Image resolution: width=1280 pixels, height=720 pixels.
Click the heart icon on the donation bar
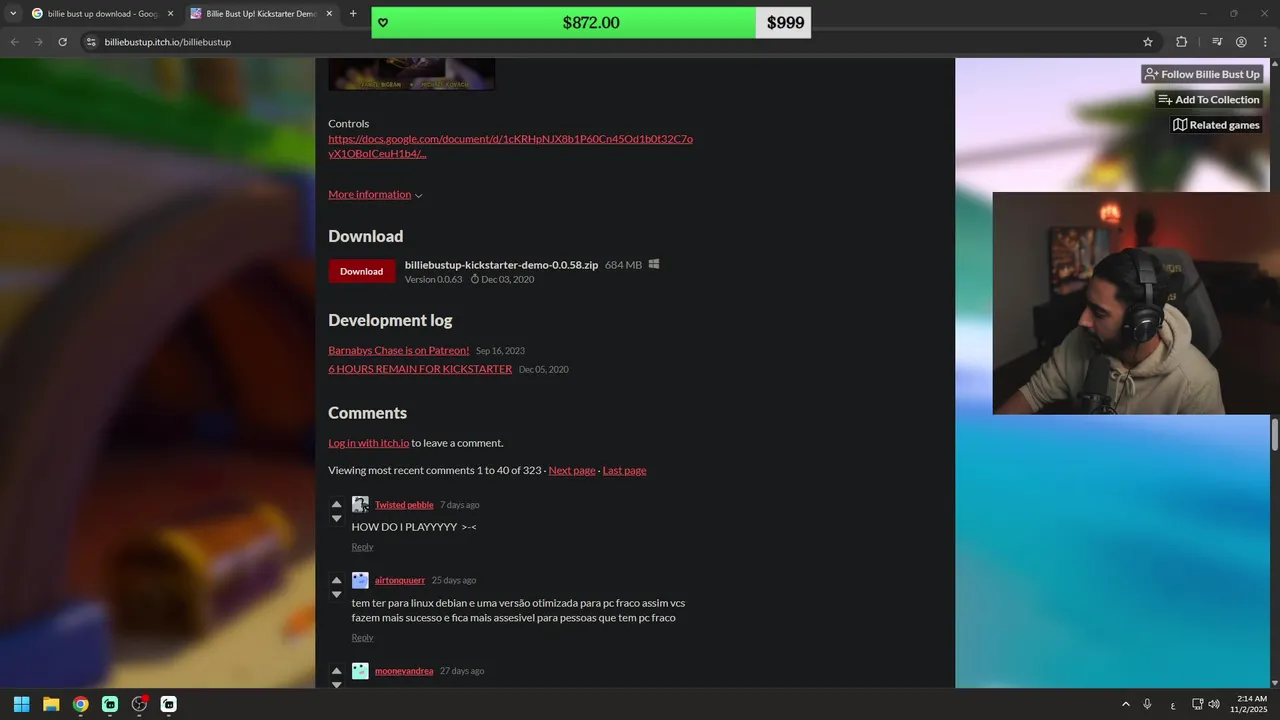tap(383, 23)
